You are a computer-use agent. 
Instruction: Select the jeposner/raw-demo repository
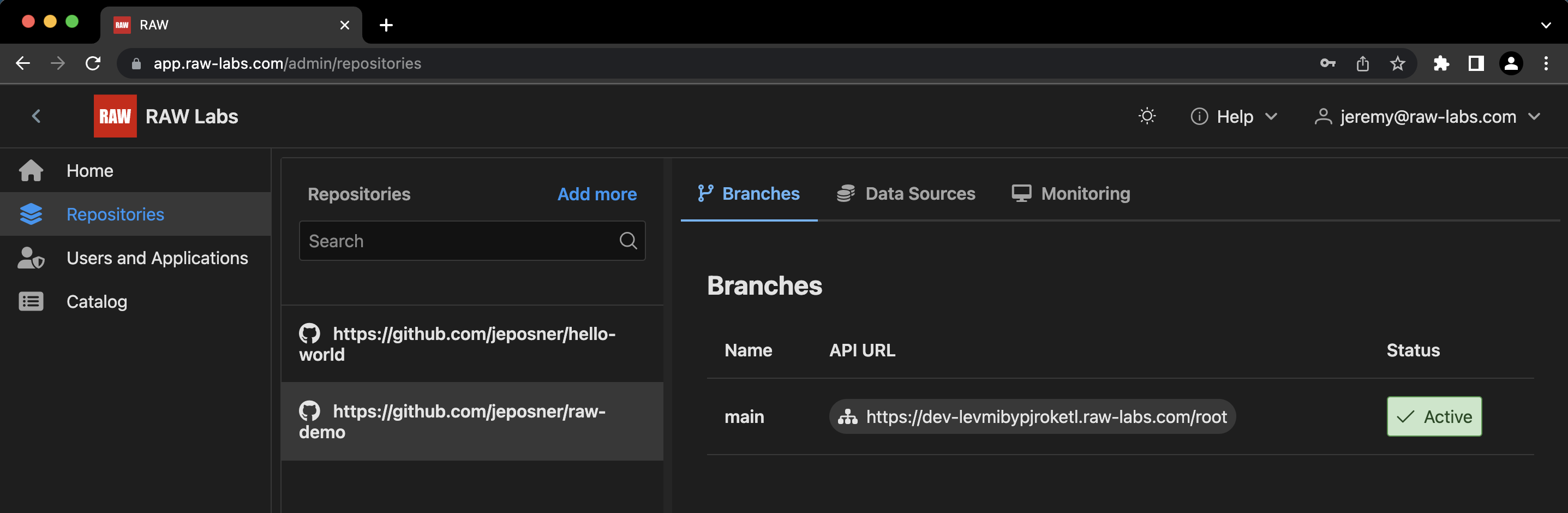[472, 421]
